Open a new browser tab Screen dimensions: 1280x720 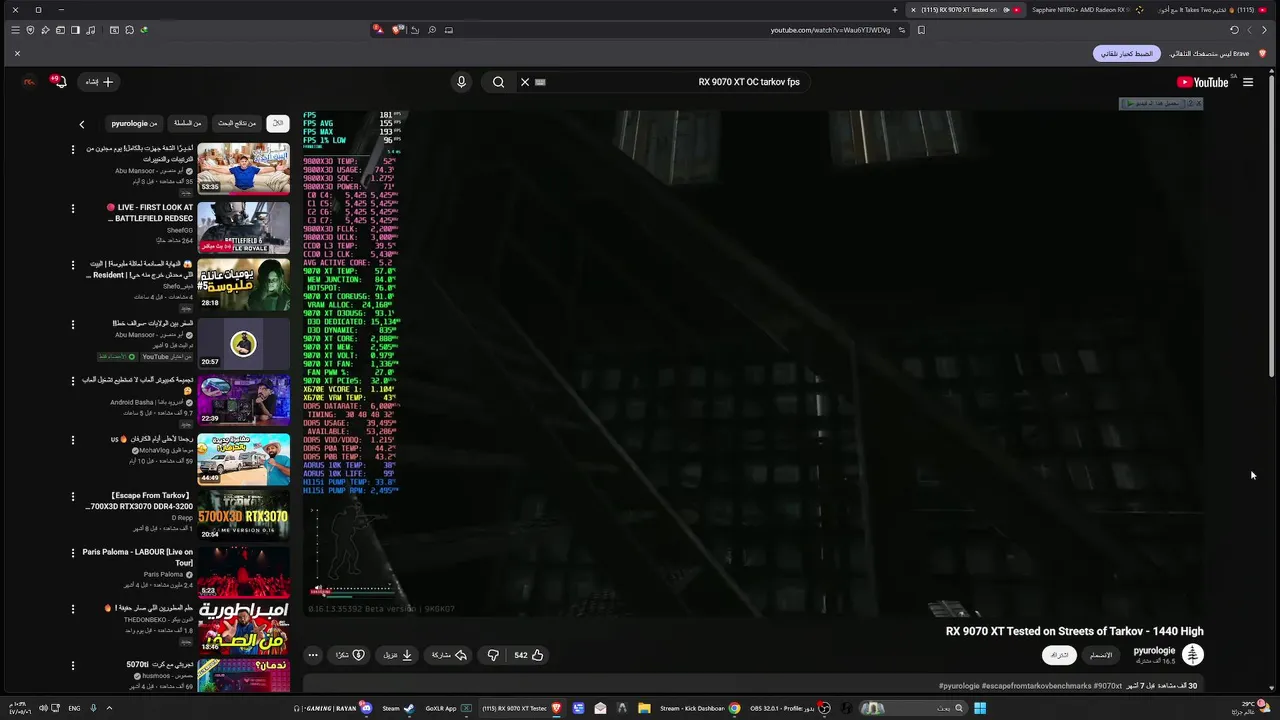point(895,10)
